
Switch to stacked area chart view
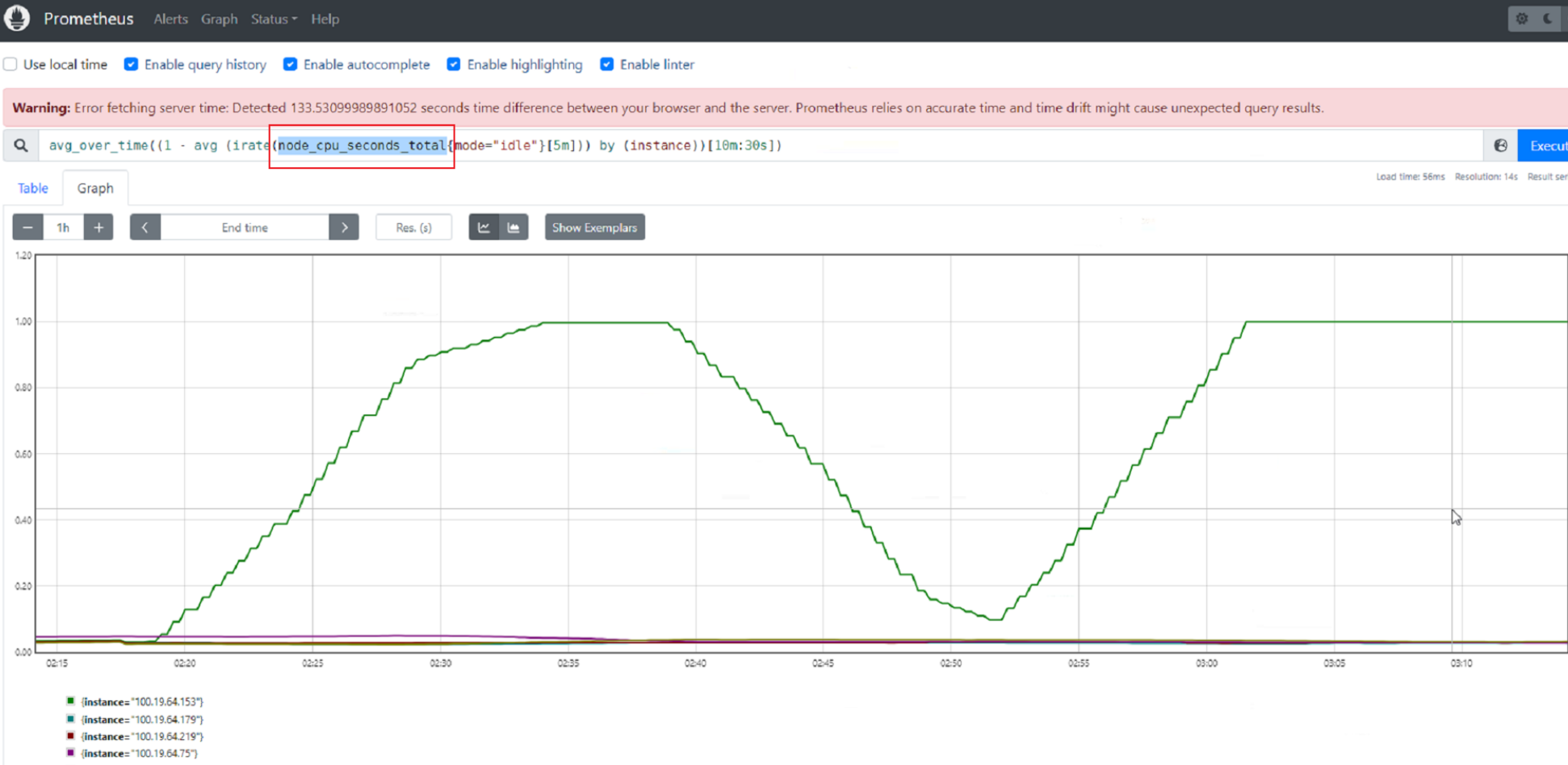tap(514, 228)
